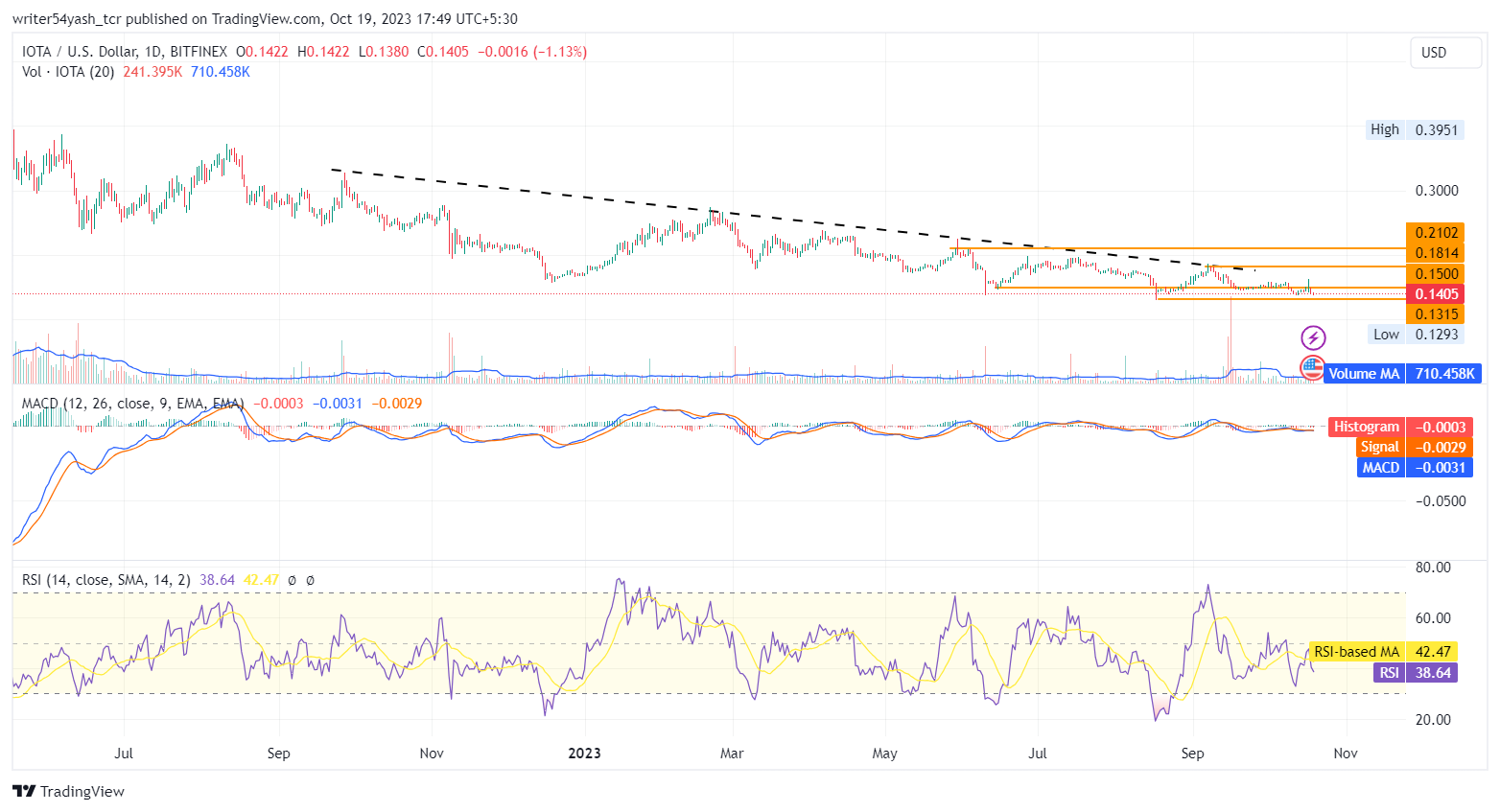The image size is (1500, 812).
Task: Click the Volume MA 710.458K label
Action: pos(1403,374)
